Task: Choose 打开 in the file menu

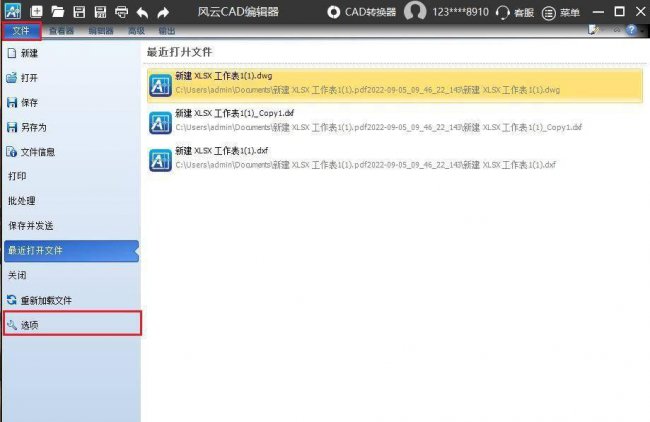Action: [x=71, y=78]
